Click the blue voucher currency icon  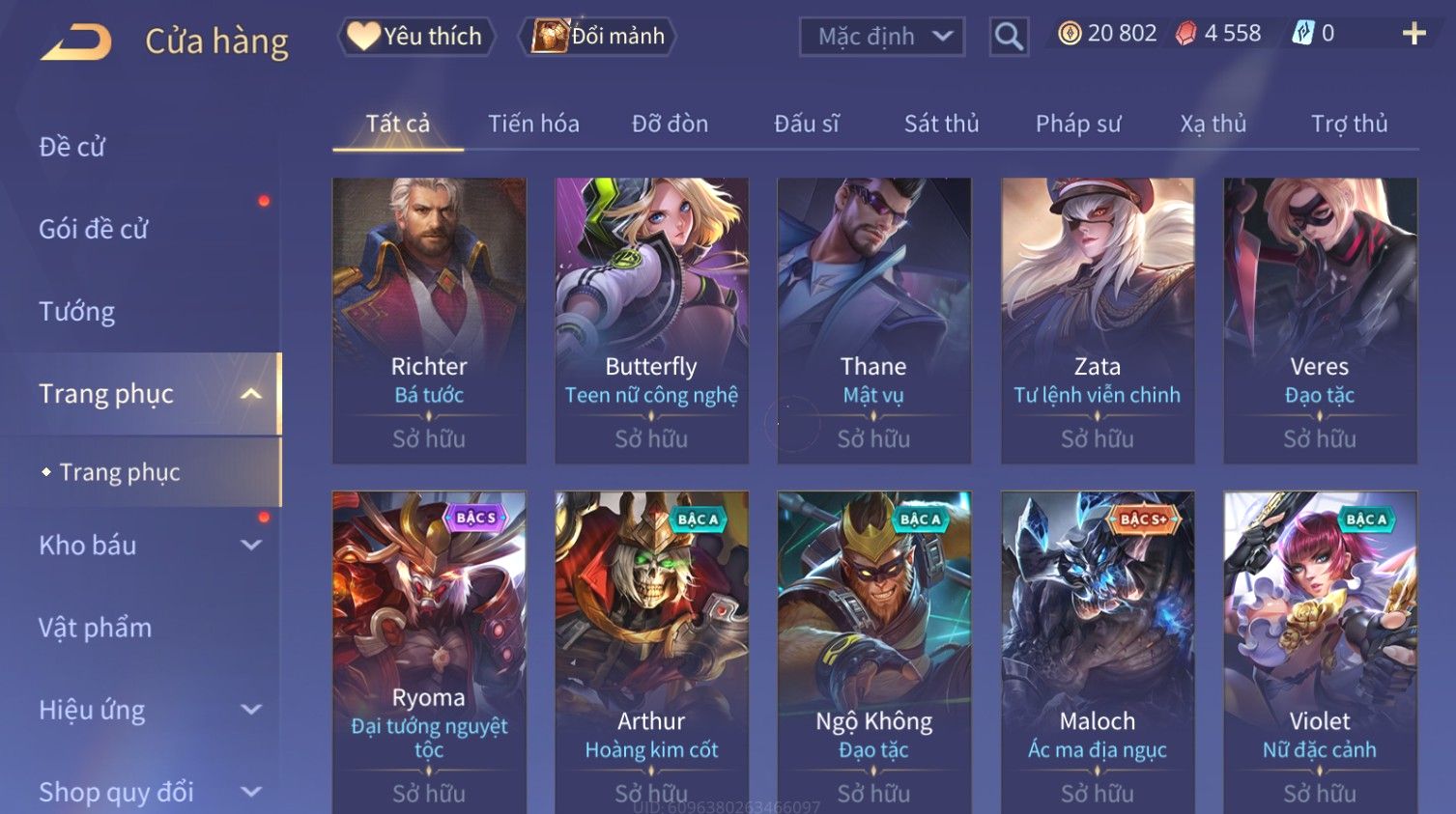[1303, 34]
